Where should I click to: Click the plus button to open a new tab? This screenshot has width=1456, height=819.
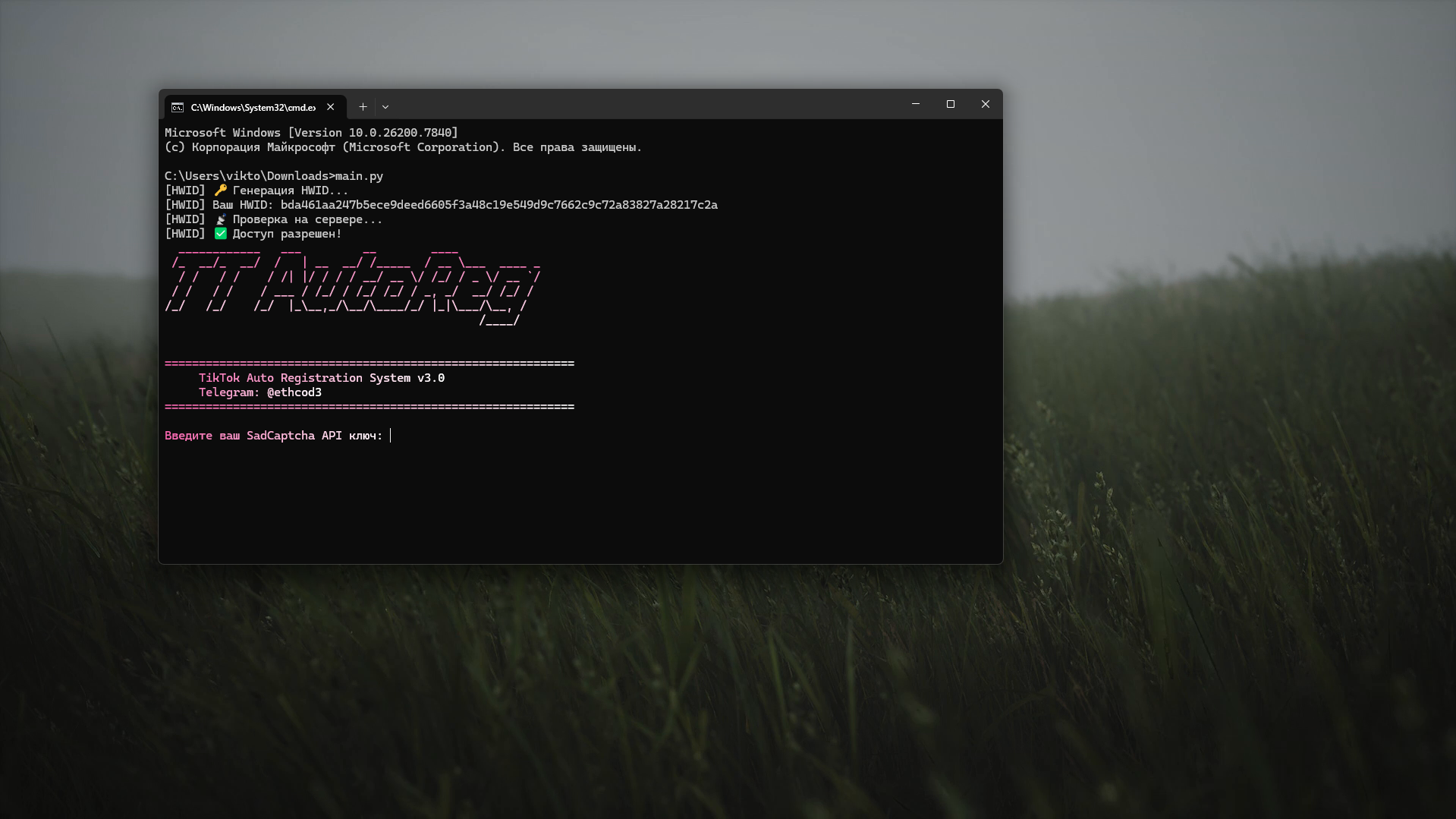363,106
